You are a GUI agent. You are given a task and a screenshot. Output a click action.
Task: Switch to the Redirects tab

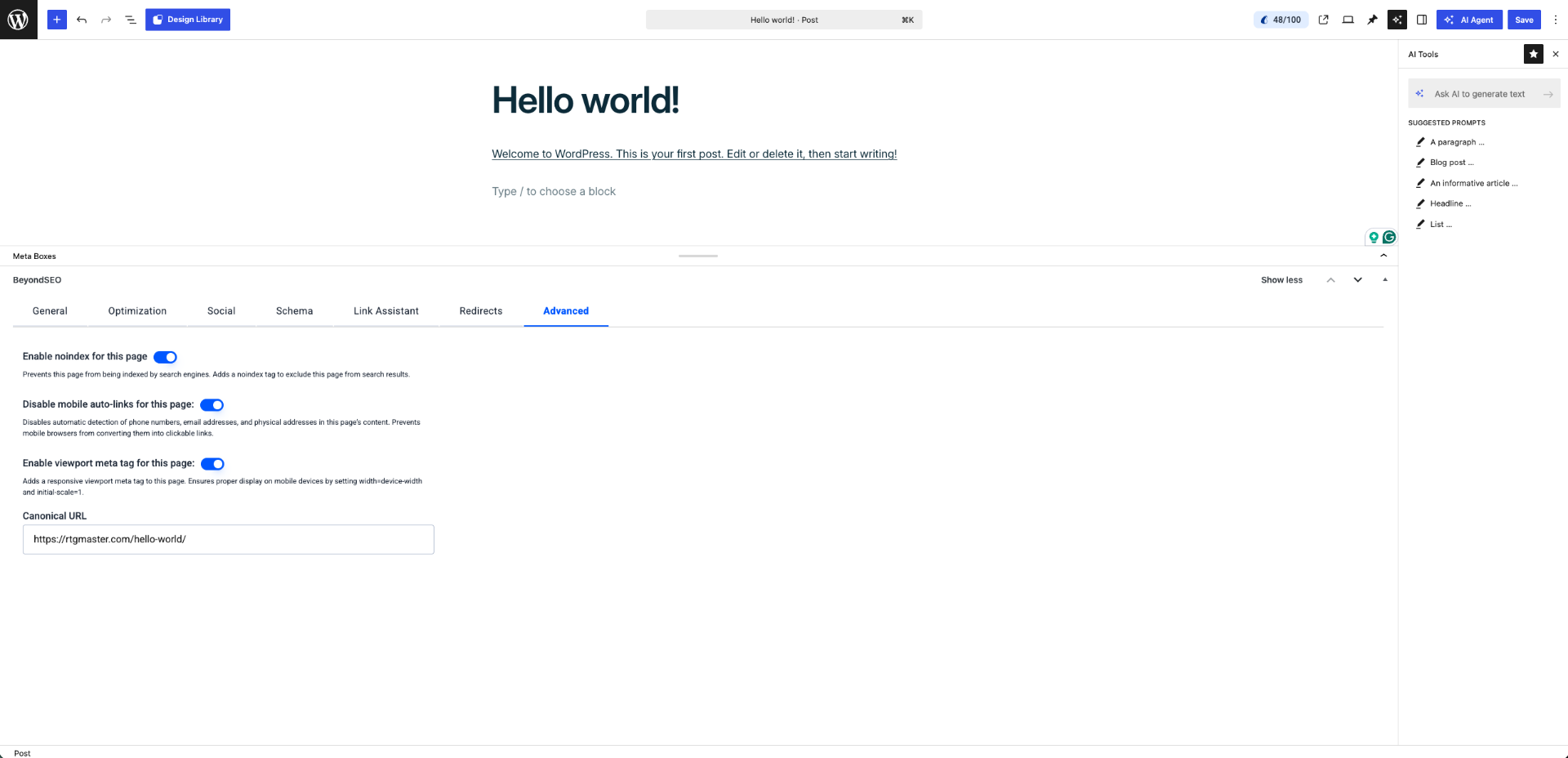click(481, 311)
